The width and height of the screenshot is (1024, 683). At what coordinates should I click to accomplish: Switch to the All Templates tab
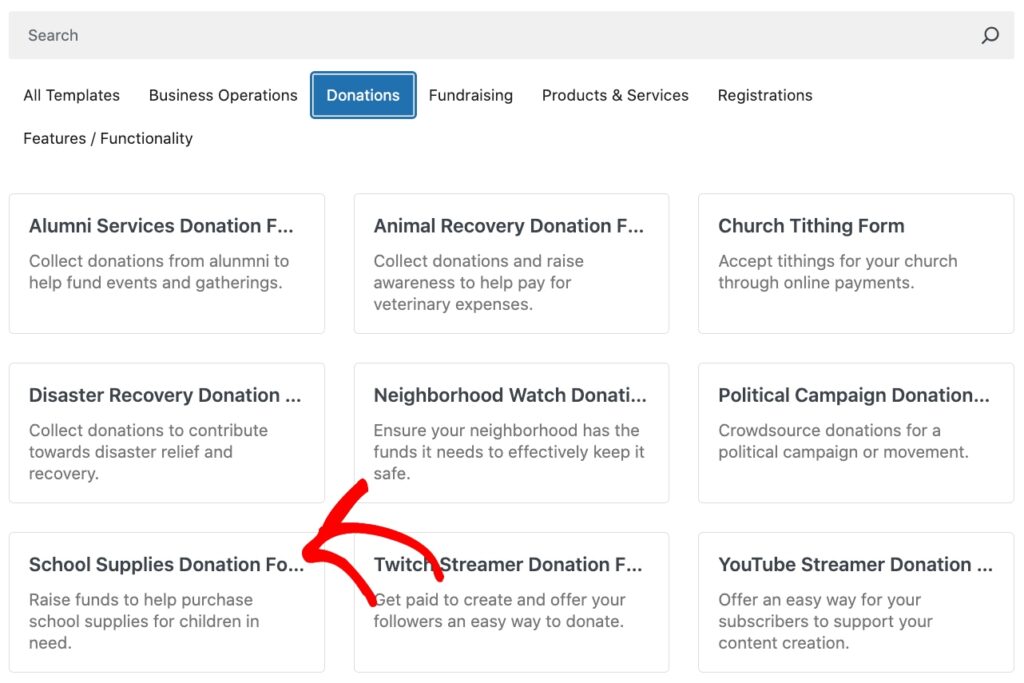71,95
